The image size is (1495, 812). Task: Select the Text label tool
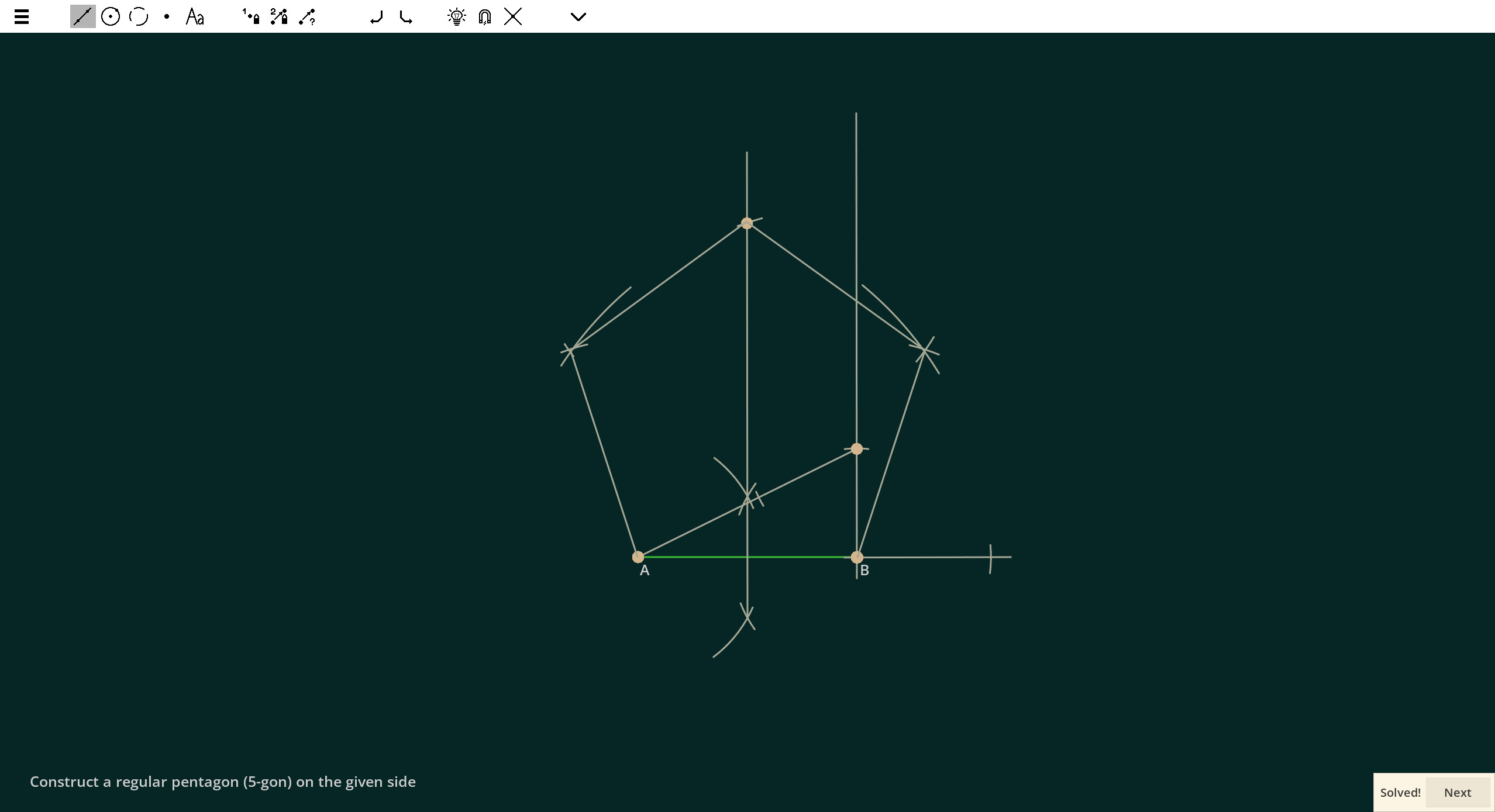click(x=194, y=16)
